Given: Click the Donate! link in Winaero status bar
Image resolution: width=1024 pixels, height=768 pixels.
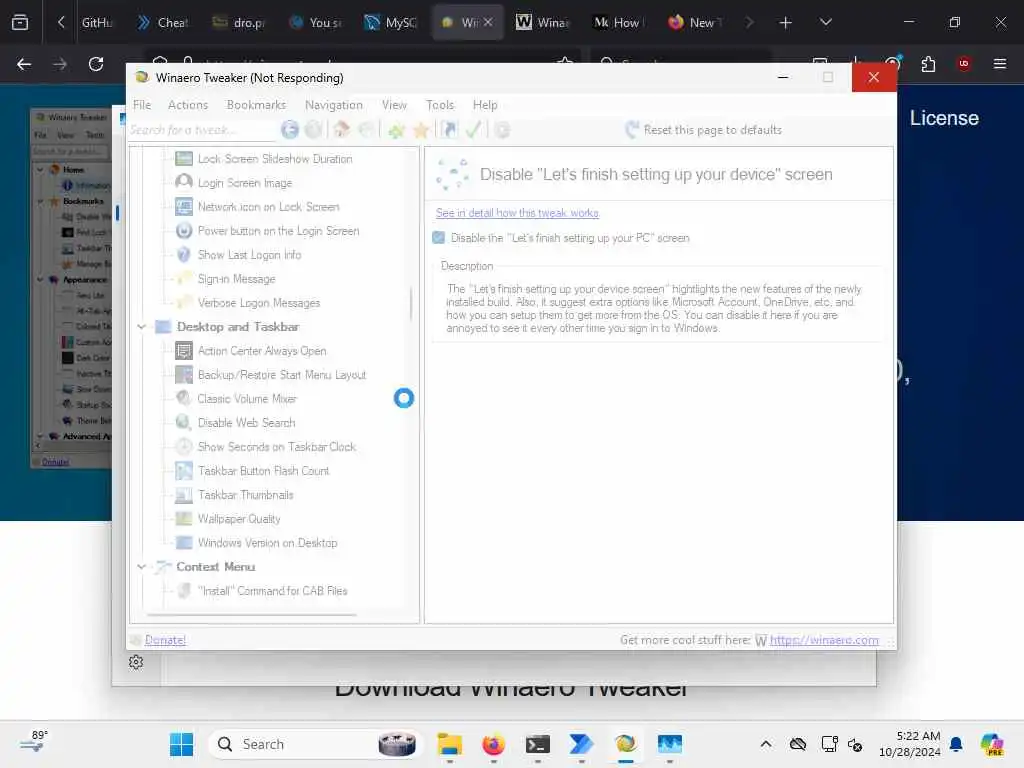Looking at the screenshot, I should point(165,640).
